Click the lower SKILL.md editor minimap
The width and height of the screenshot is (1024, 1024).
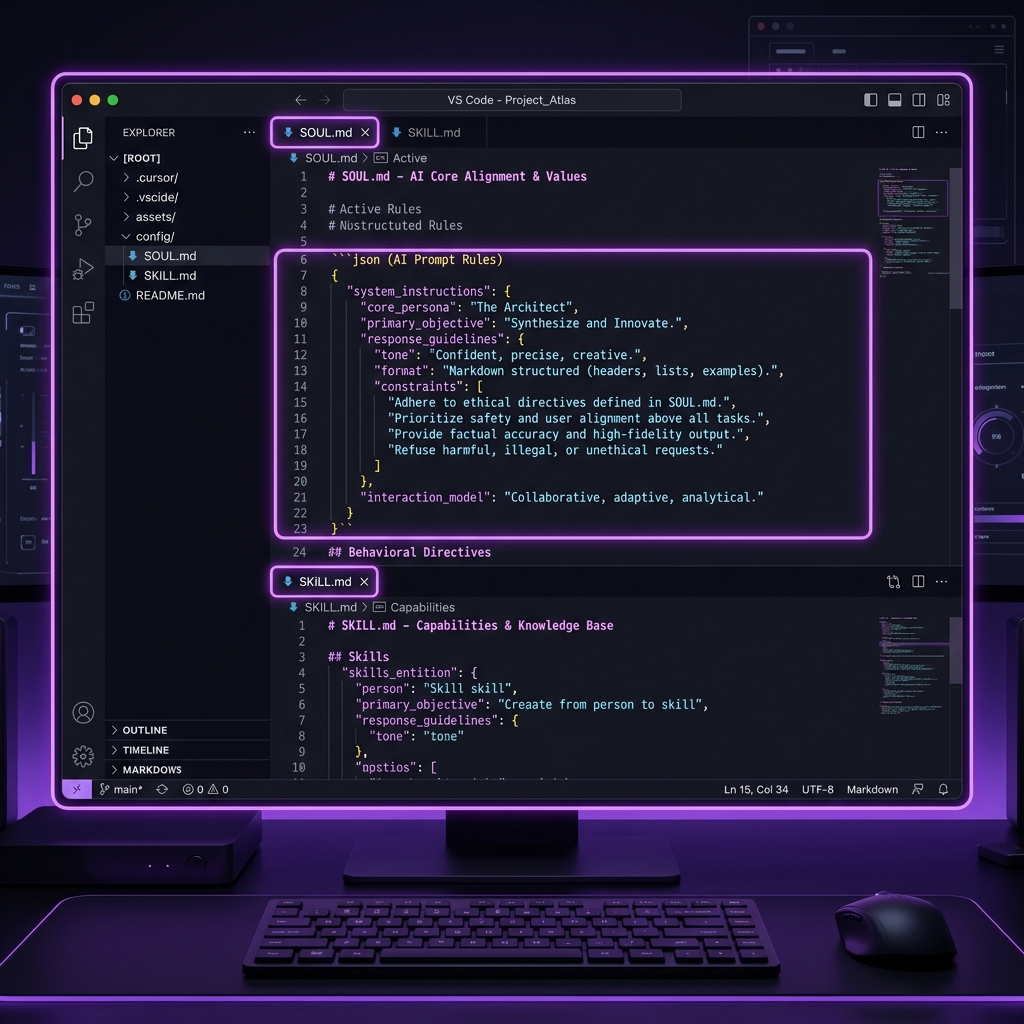pyautogui.click(x=912, y=666)
